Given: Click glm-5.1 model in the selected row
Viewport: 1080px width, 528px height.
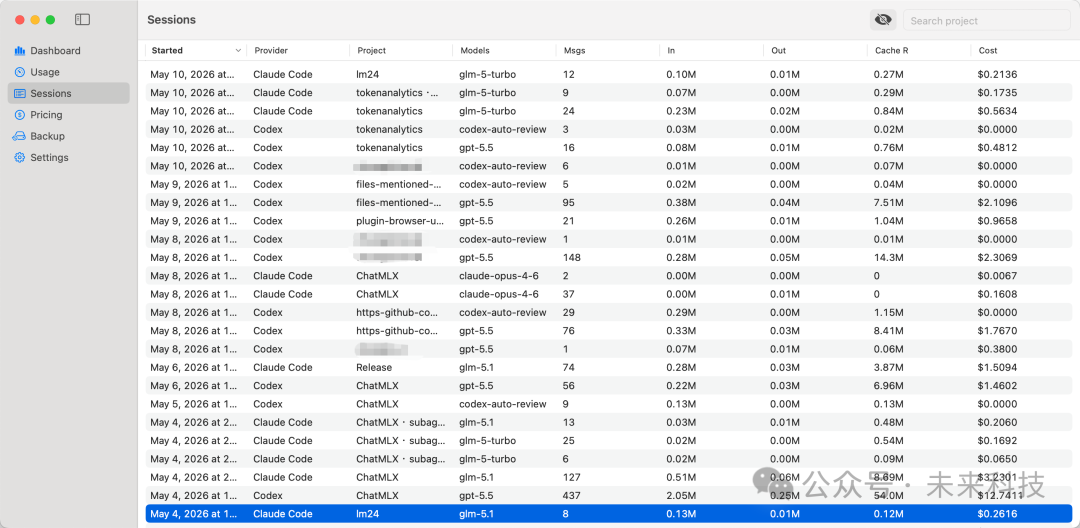Looking at the screenshot, I should pos(477,514).
